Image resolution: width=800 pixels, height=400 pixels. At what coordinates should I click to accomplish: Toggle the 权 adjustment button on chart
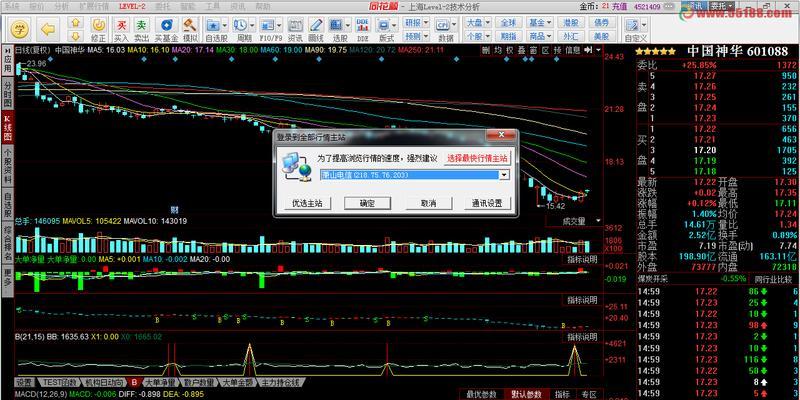(509, 49)
